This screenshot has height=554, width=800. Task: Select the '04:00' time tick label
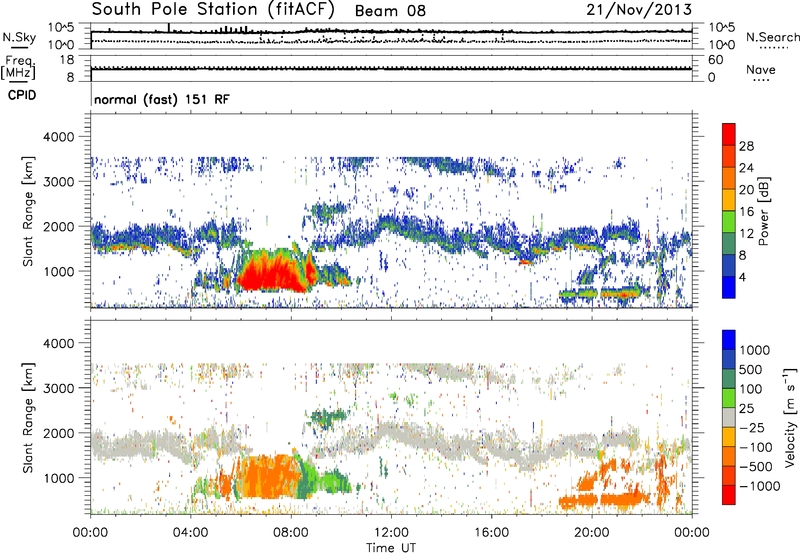(190, 533)
